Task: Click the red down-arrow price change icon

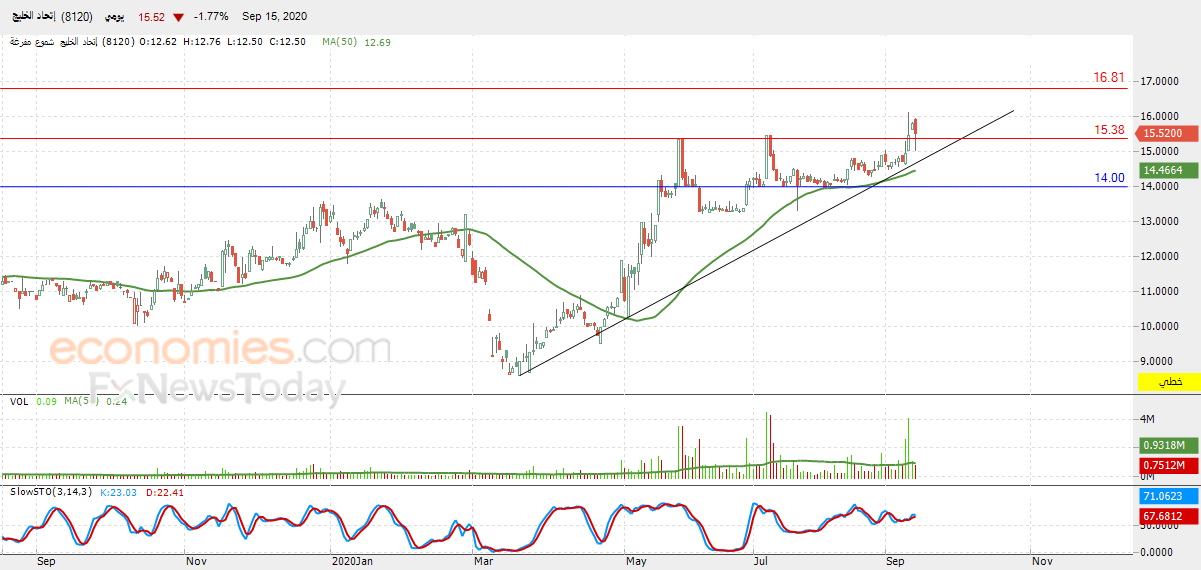Action: click(x=178, y=17)
